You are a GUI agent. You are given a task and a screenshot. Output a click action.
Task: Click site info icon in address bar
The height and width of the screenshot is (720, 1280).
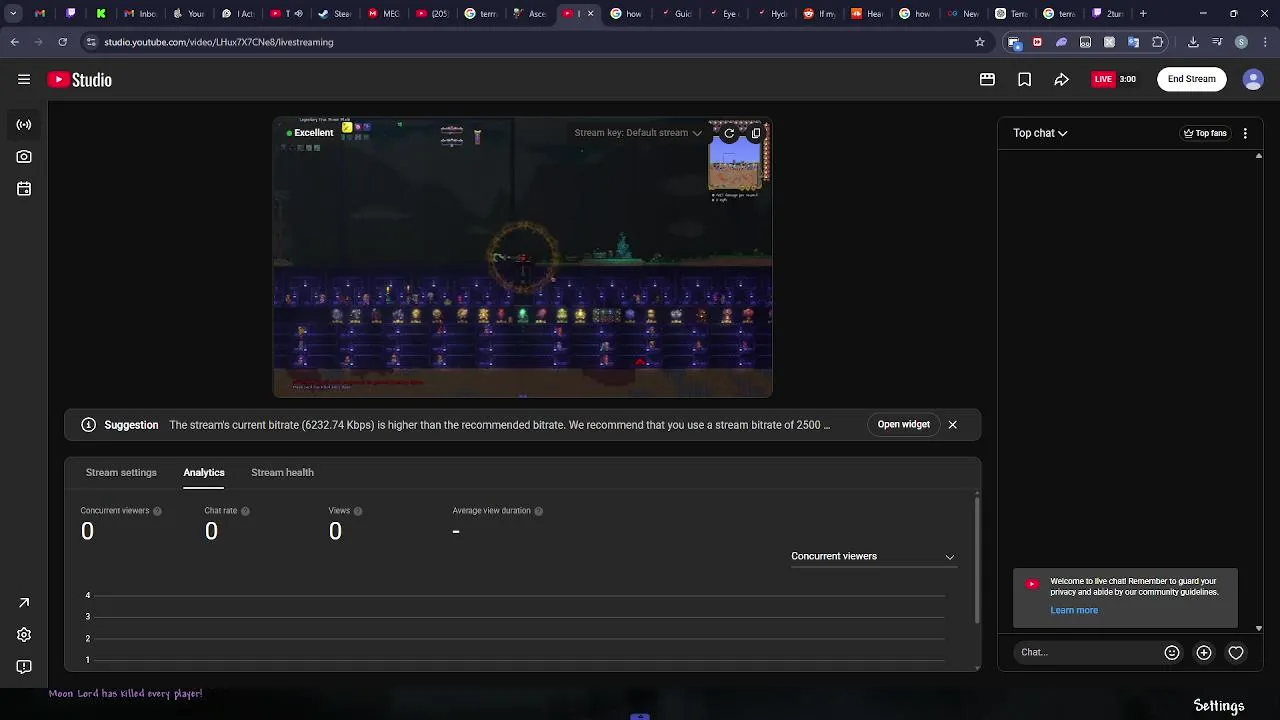pos(92,42)
